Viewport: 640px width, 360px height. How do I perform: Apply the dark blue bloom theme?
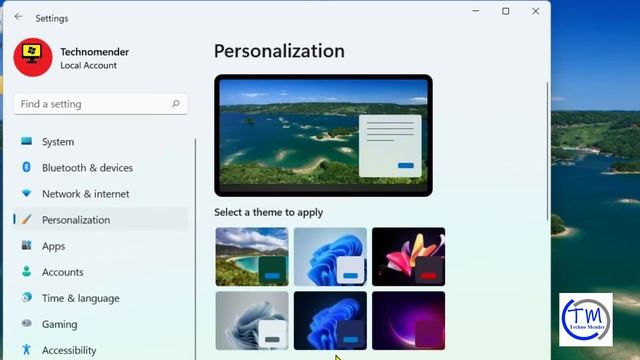click(330, 321)
